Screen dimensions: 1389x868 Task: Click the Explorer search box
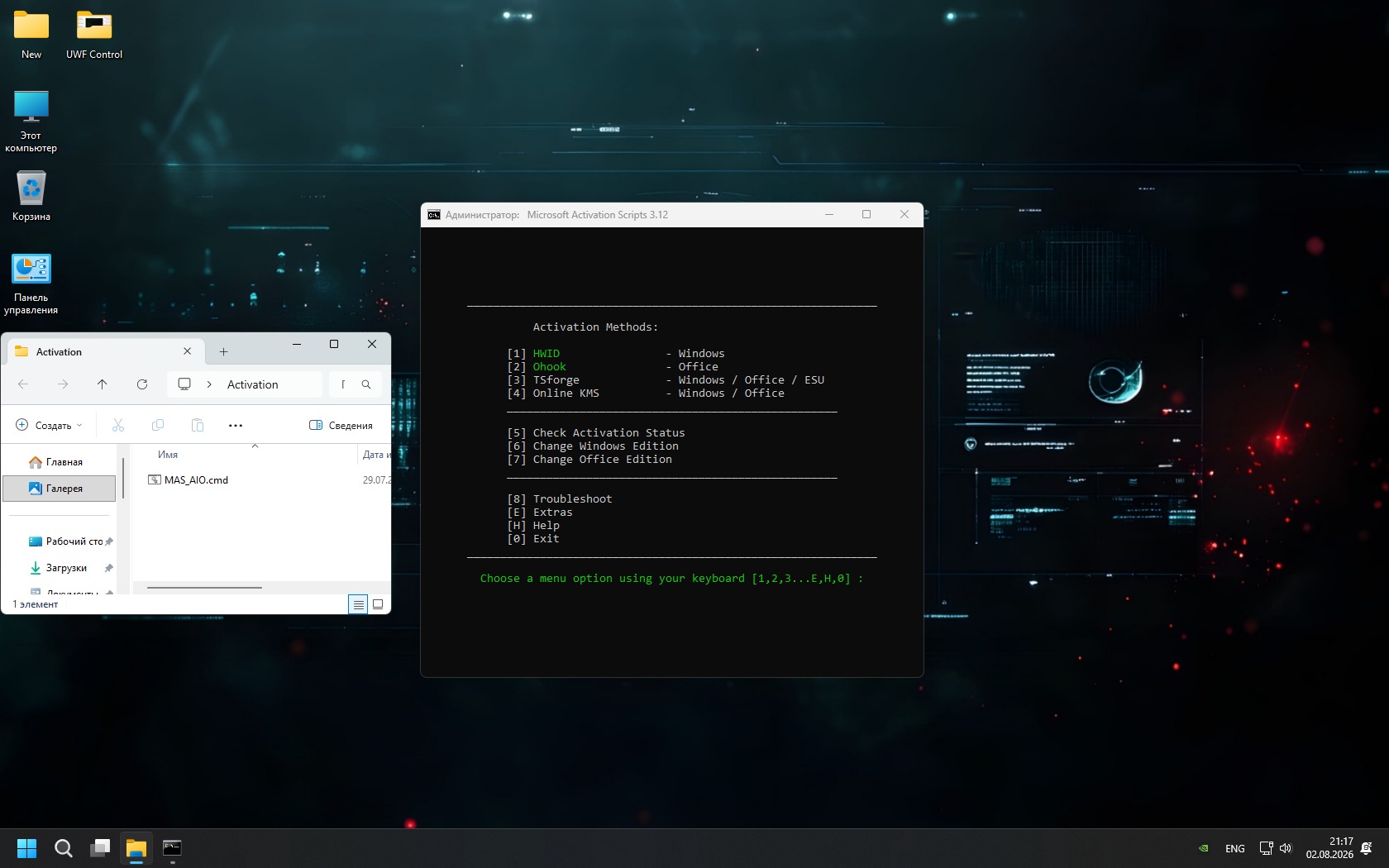[356, 384]
